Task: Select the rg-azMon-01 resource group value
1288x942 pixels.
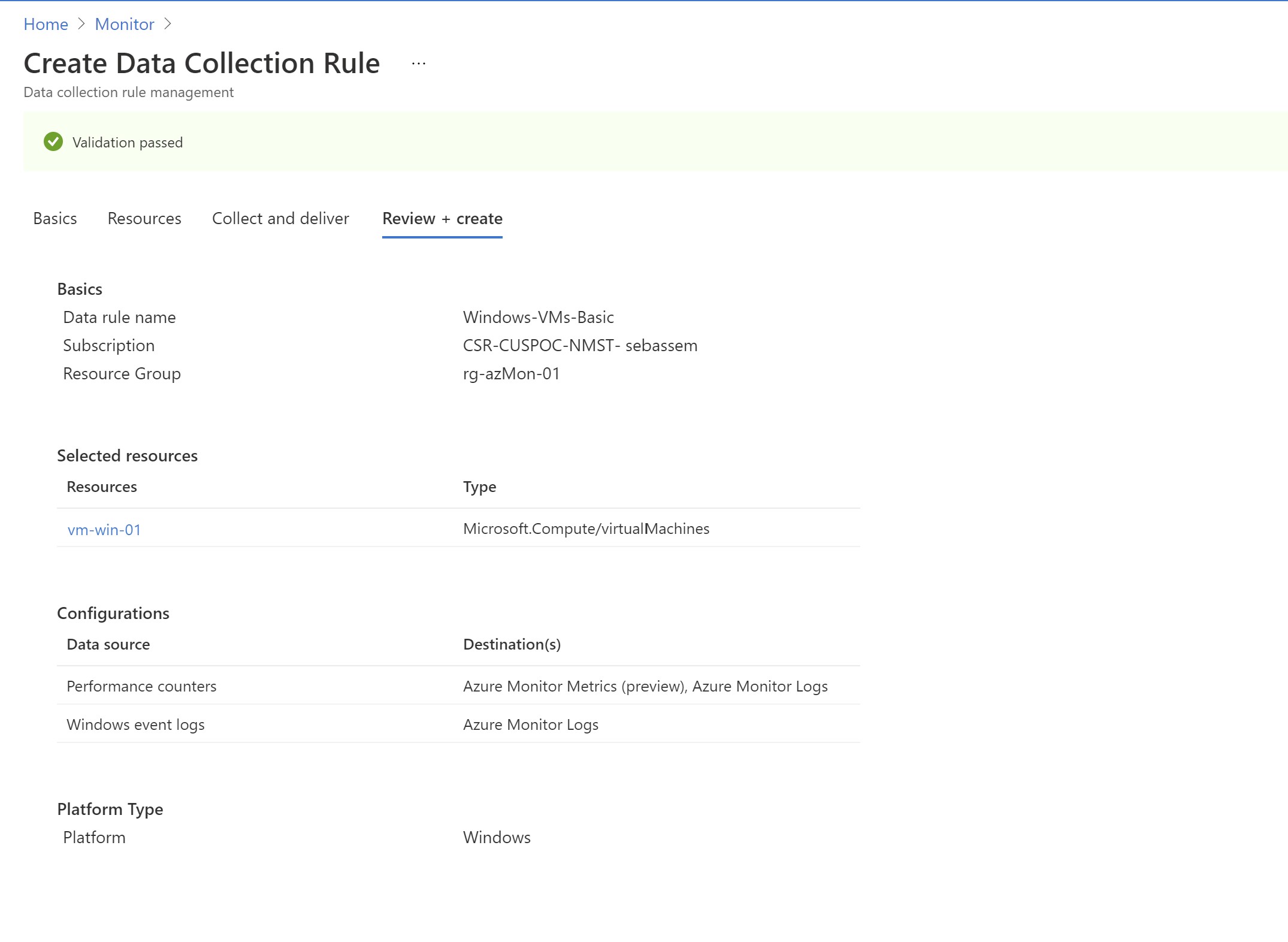Action: tap(511, 374)
